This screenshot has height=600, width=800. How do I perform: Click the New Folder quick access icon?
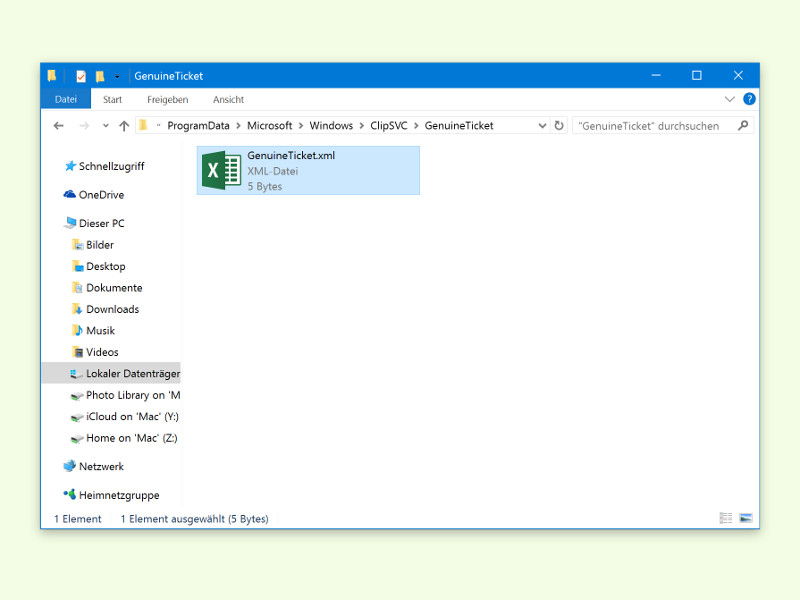(99, 76)
